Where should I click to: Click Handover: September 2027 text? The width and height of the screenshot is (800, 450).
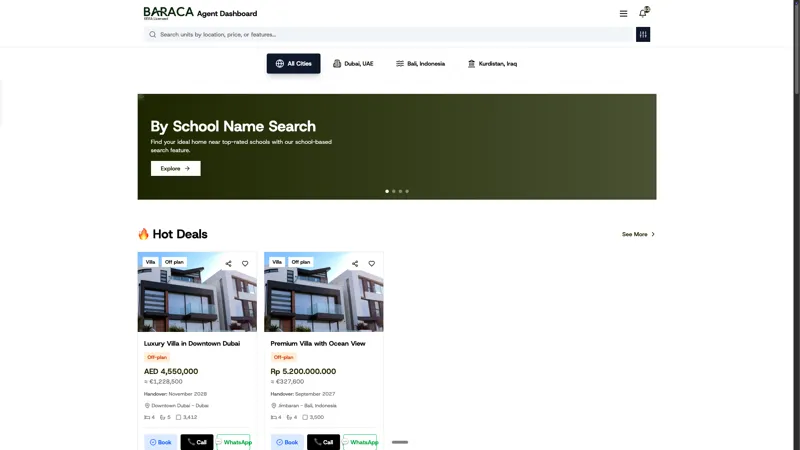[303, 394]
